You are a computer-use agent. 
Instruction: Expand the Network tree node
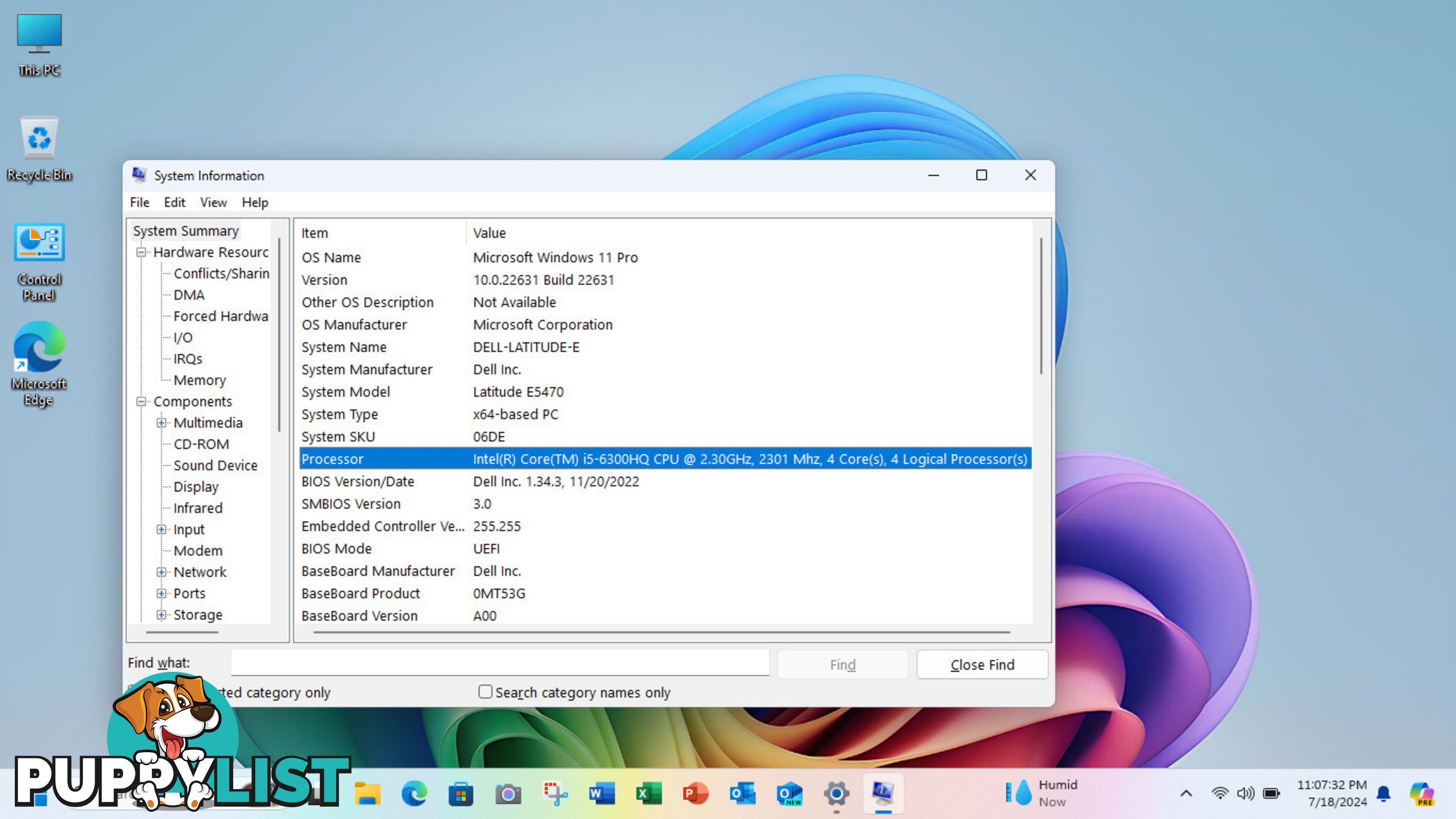[162, 572]
